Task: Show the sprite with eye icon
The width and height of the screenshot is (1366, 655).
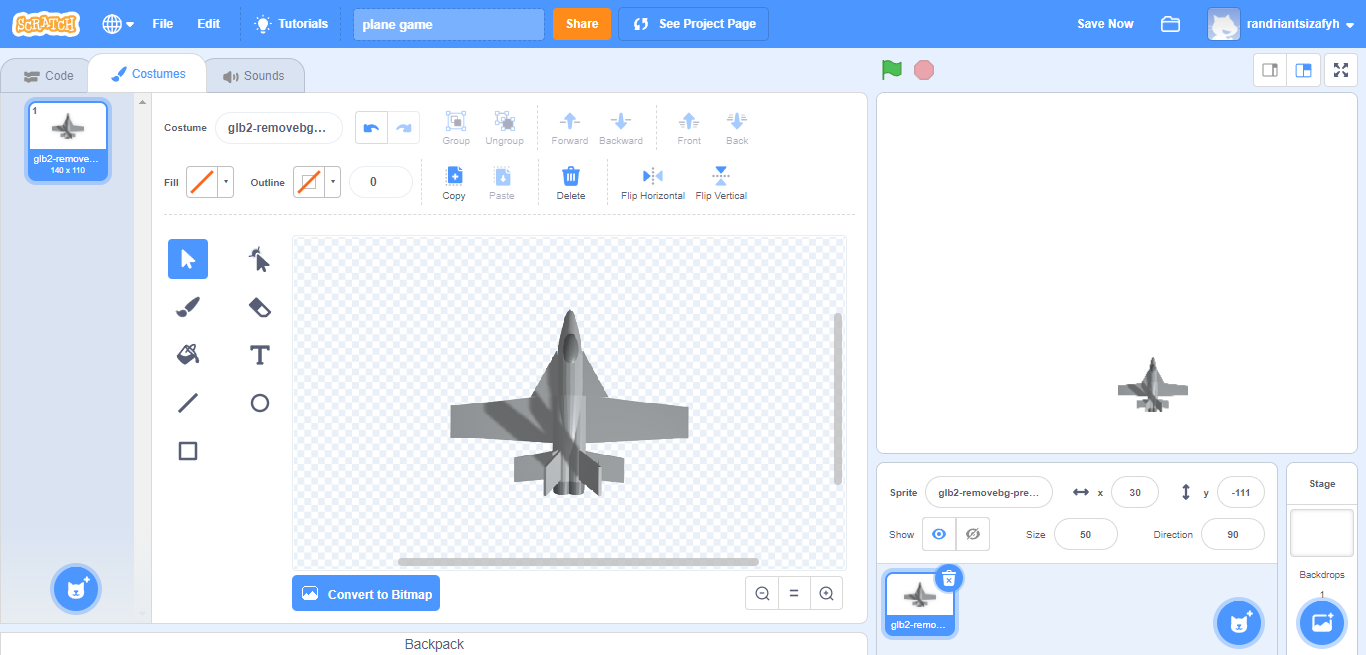Action: [x=939, y=534]
